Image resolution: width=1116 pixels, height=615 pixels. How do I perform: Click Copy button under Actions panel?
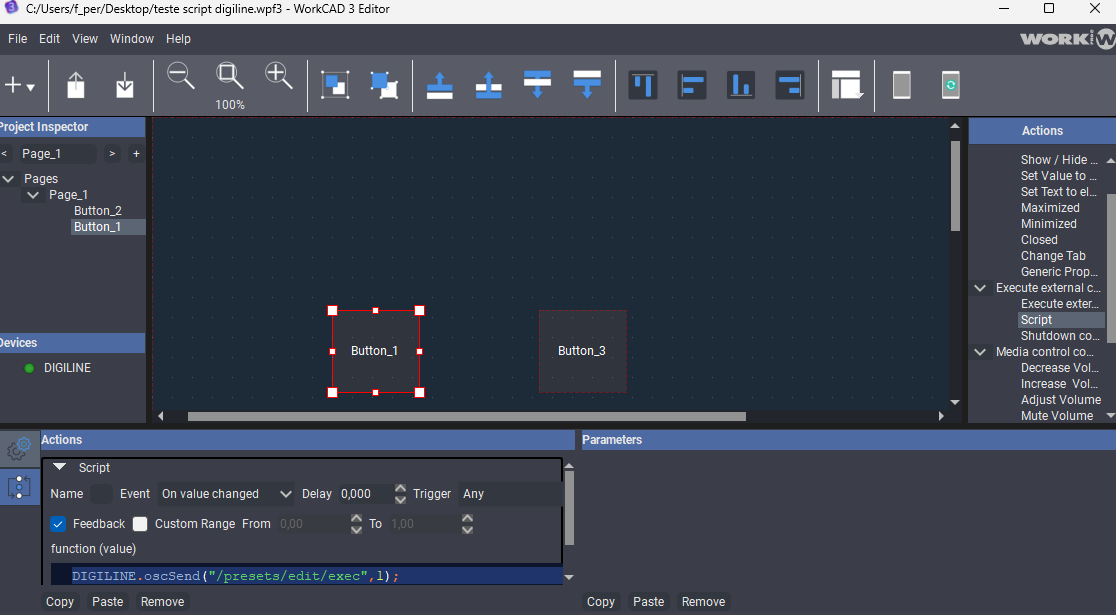pyautogui.click(x=60, y=601)
